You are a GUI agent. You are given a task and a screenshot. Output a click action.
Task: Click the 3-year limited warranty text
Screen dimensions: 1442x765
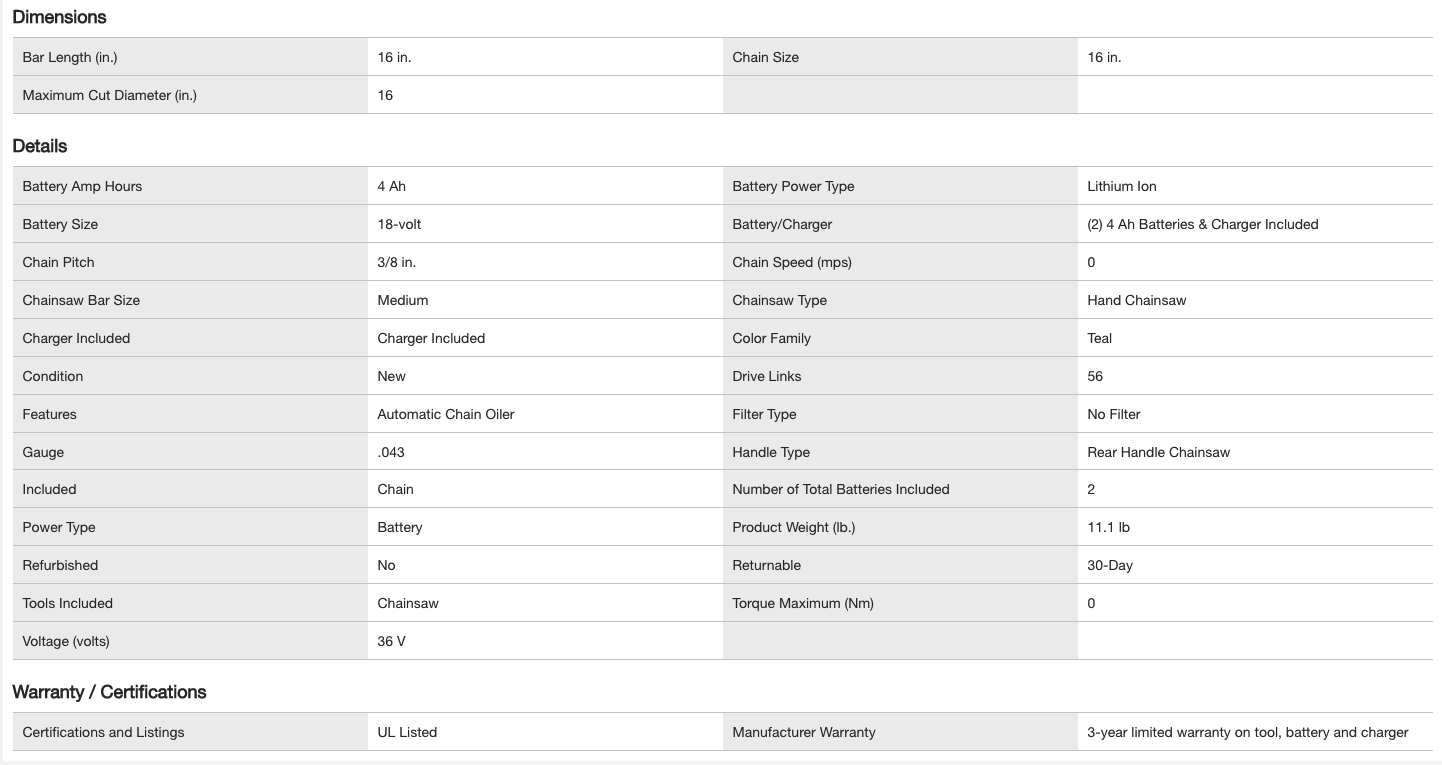click(1247, 732)
